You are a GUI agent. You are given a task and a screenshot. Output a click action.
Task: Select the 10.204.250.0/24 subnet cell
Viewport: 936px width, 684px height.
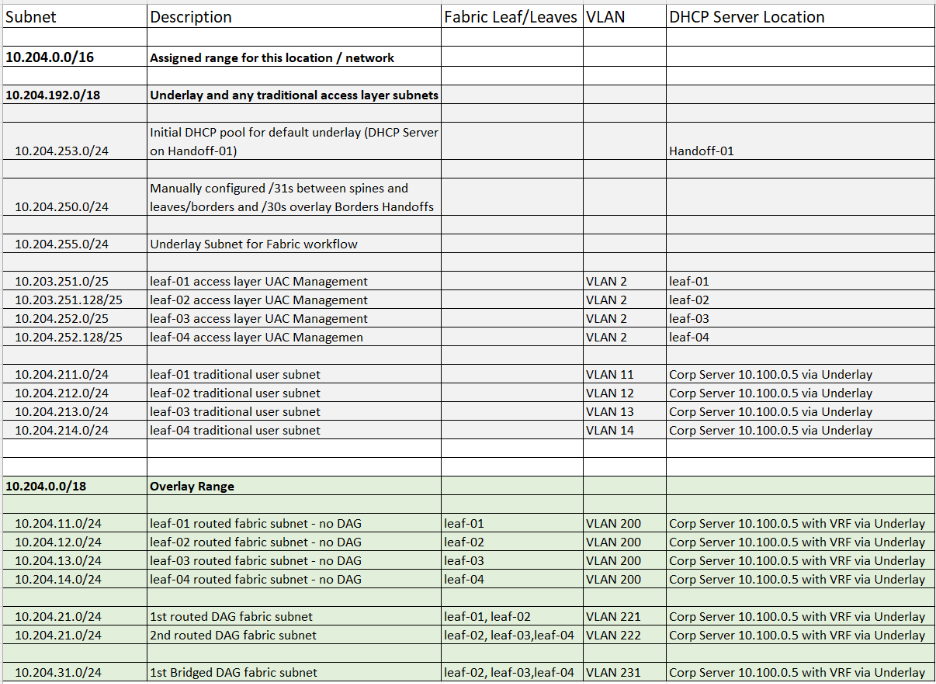pos(75,197)
